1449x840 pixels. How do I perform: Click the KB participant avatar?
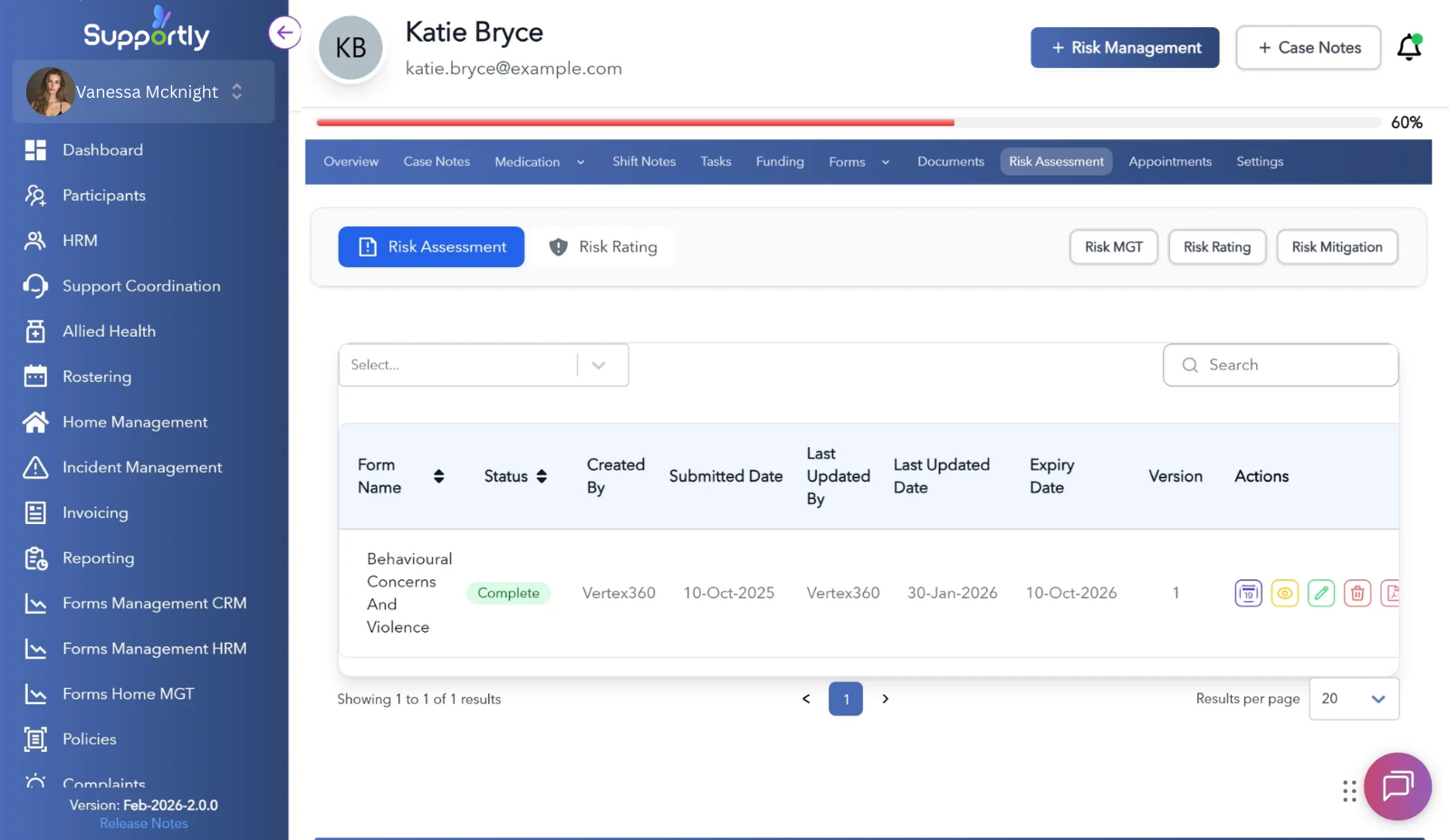[350, 48]
